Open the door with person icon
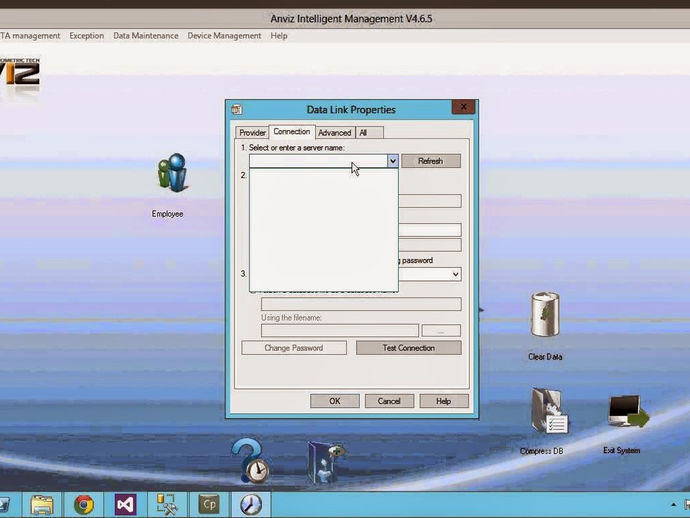This screenshot has height=518, width=690. [x=326, y=462]
